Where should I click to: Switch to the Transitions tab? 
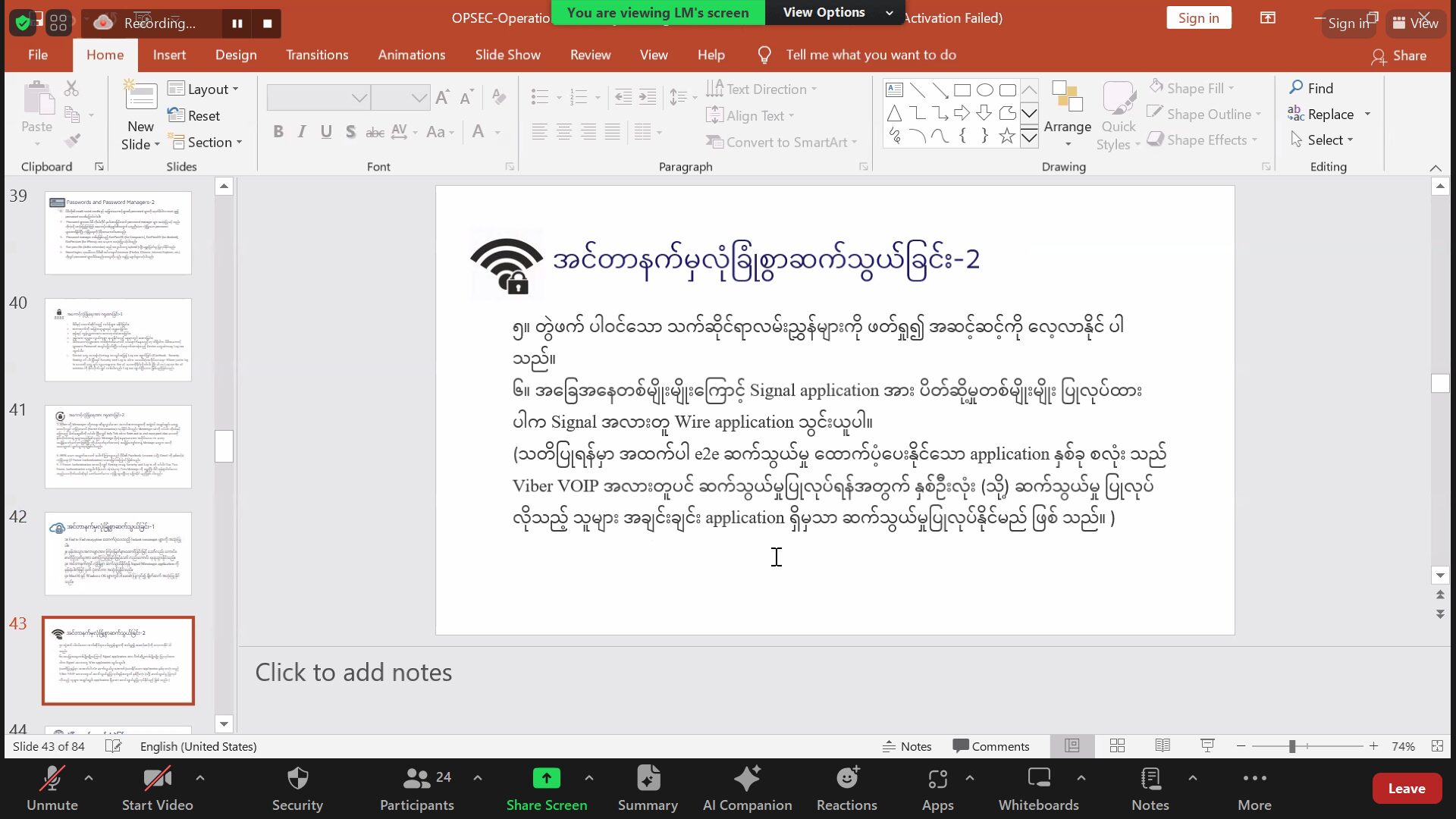click(x=317, y=55)
